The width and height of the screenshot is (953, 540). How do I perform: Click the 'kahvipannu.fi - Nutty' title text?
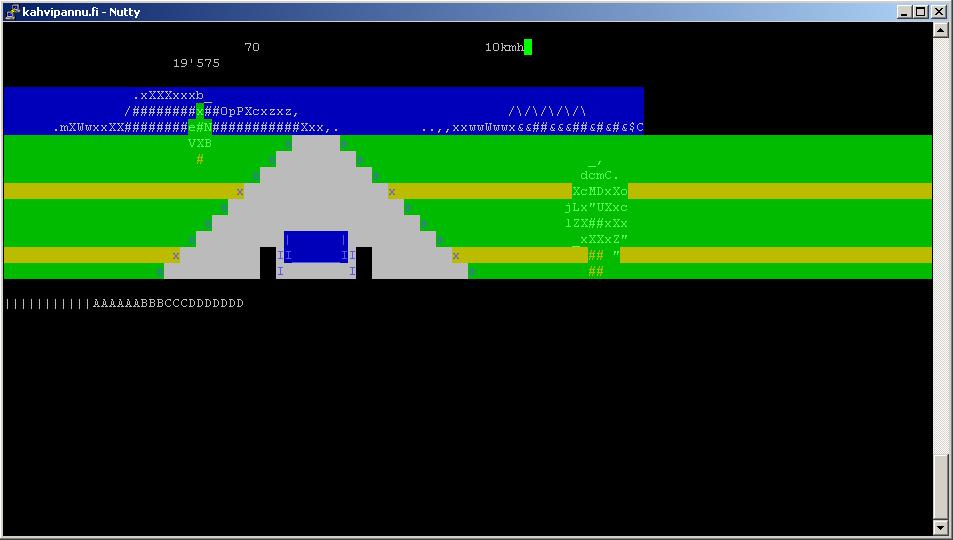[x=81, y=12]
